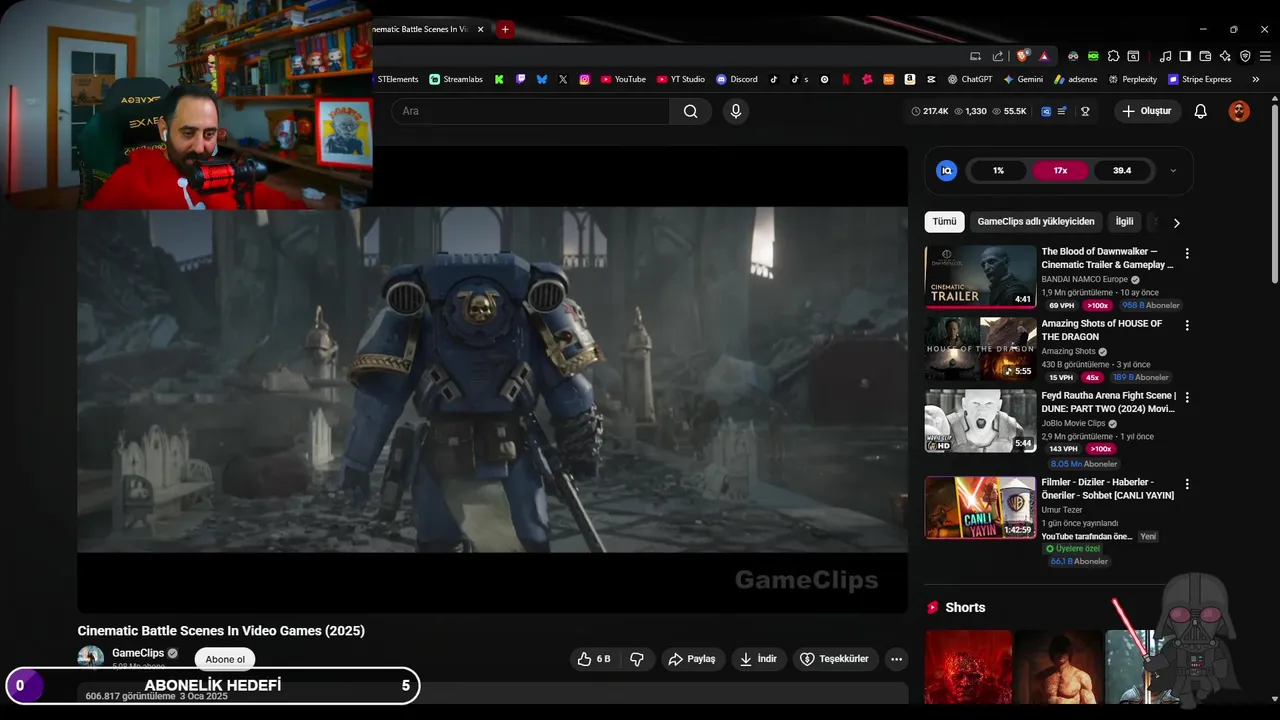Click the 1% stat pill
1280x720 pixels.
998,171
